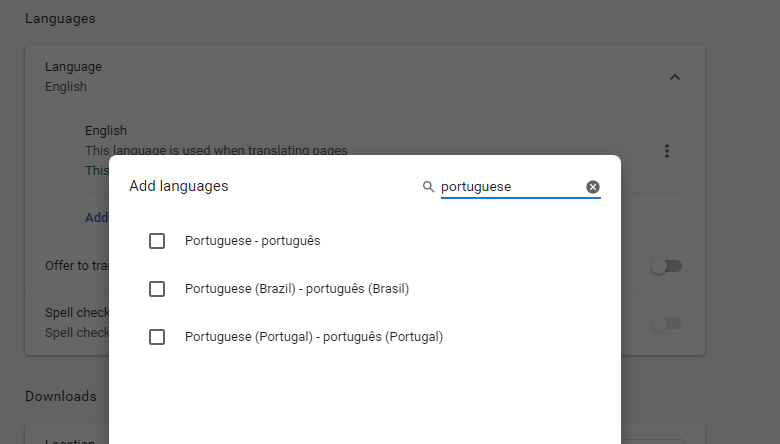Open the more actions menu for English
The width and height of the screenshot is (780, 444).
click(667, 151)
